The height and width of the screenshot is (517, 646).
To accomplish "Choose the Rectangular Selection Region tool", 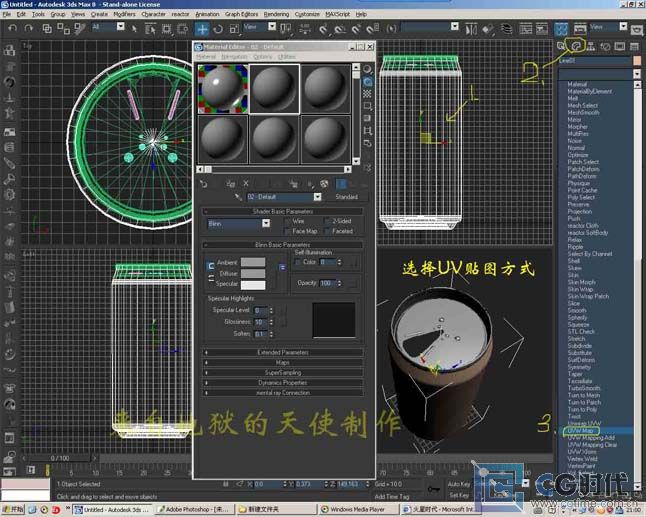I will pos(166,29).
